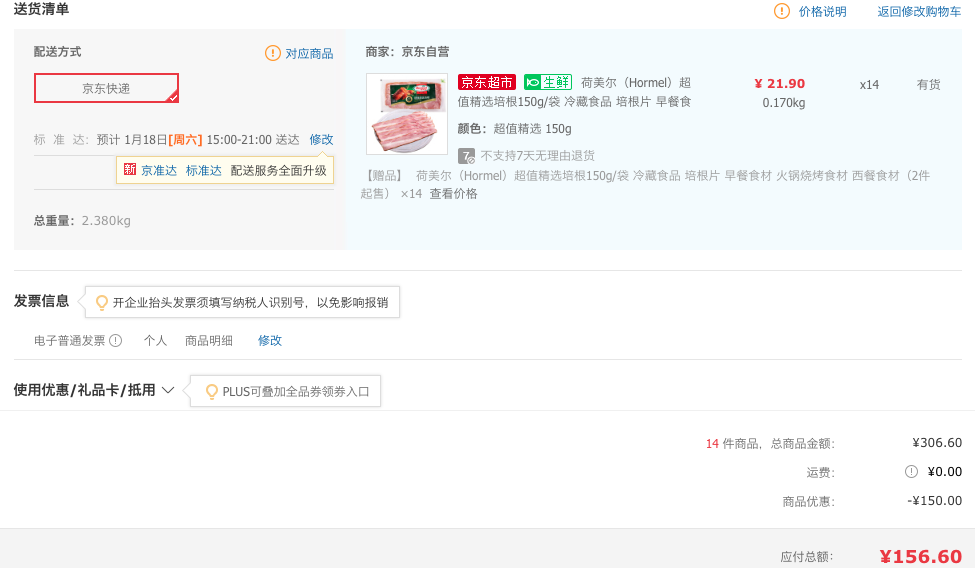Click the payable total ¥156.60

(x=921, y=556)
